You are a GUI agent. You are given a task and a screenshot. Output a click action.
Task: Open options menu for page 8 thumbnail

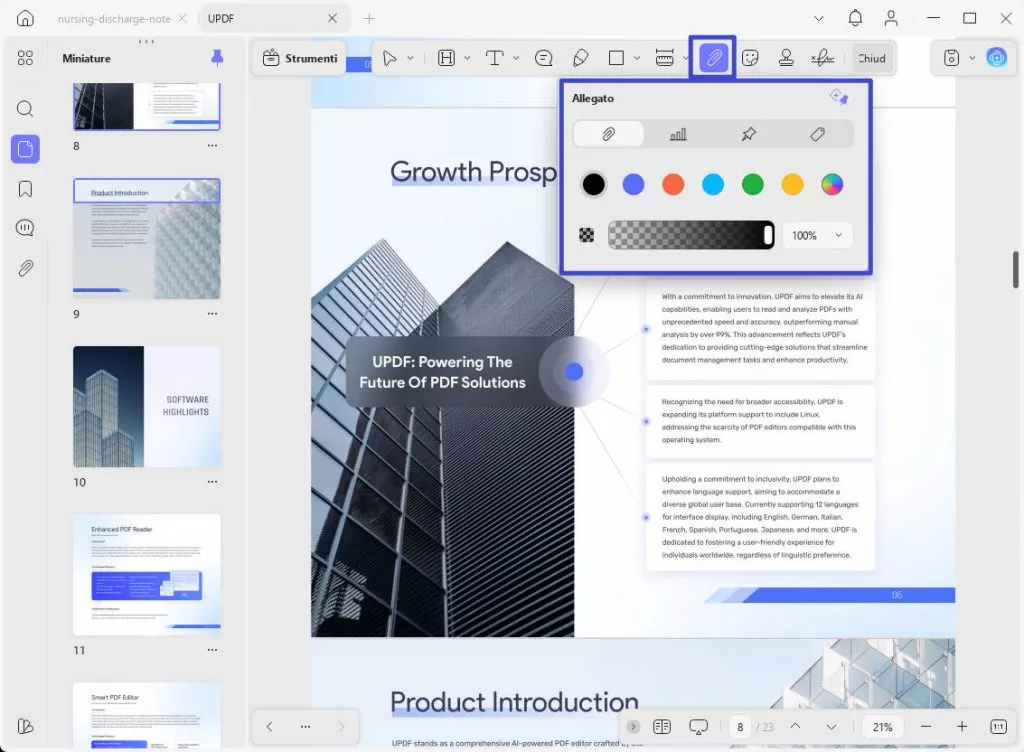point(212,146)
